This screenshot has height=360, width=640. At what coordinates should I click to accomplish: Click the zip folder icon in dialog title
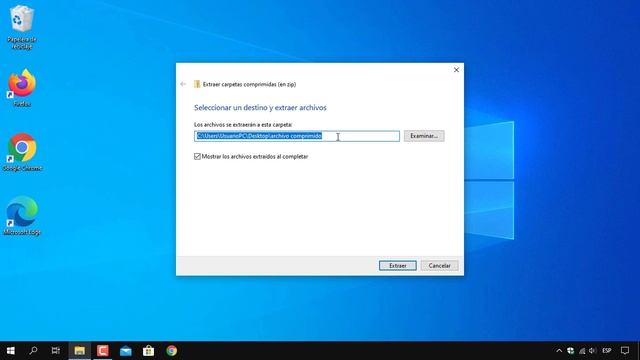(197, 84)
